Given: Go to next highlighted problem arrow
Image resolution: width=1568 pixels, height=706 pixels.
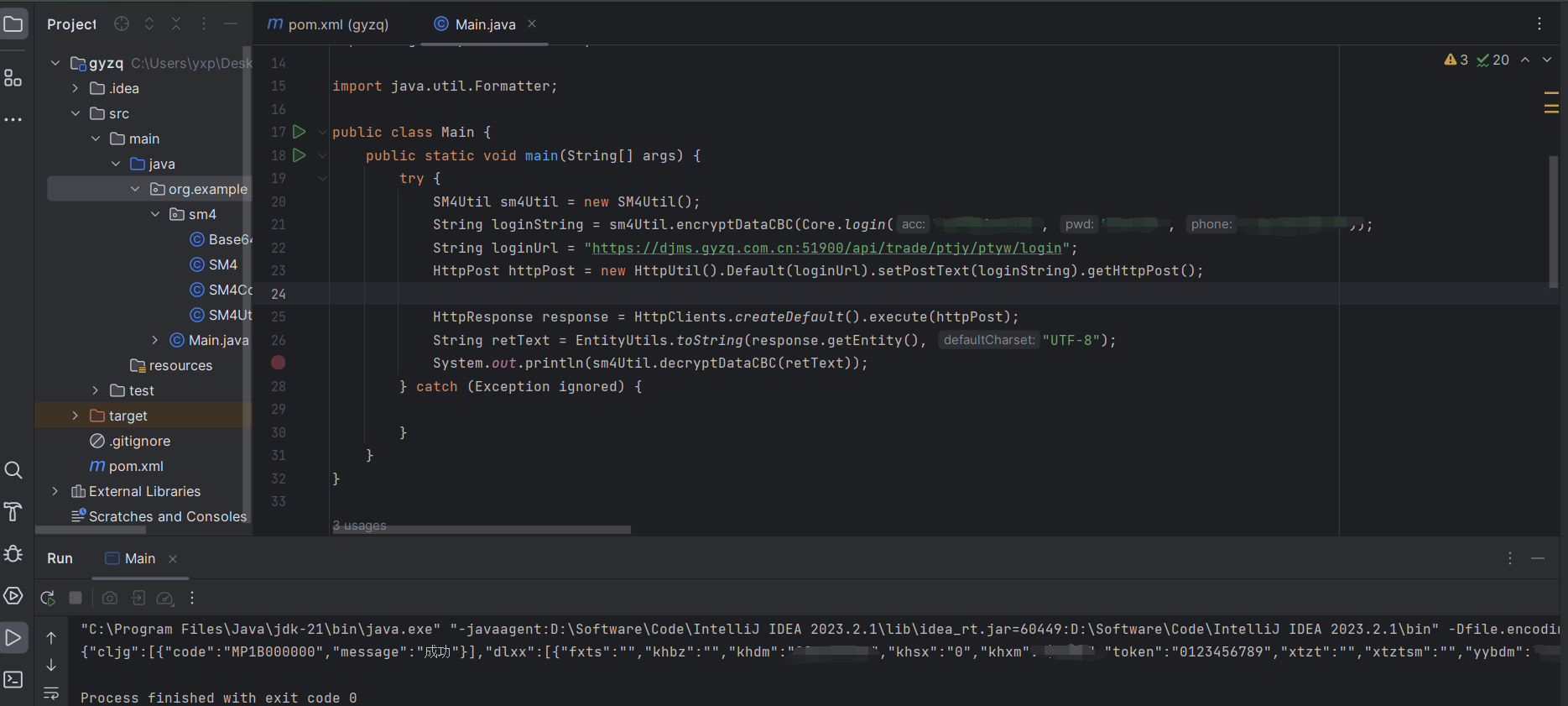Looking at the screenshot, I should pyautogui.click(x=1547, y=60).
